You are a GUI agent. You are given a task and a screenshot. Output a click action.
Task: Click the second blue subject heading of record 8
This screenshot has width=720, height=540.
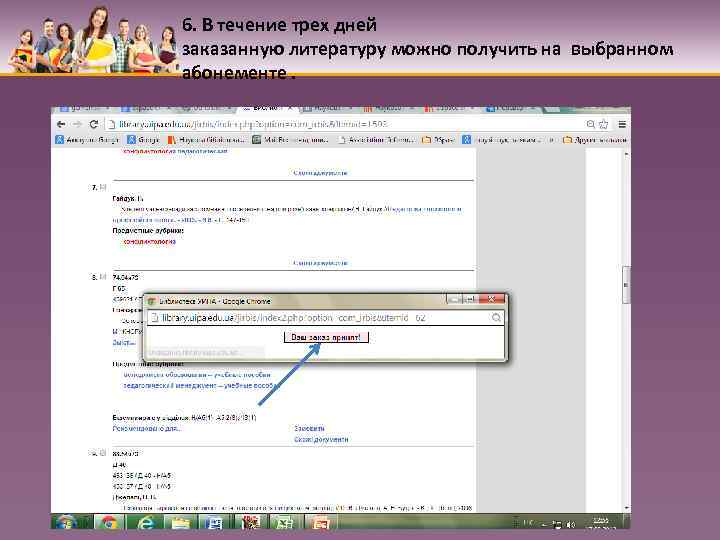pos(201,386)
